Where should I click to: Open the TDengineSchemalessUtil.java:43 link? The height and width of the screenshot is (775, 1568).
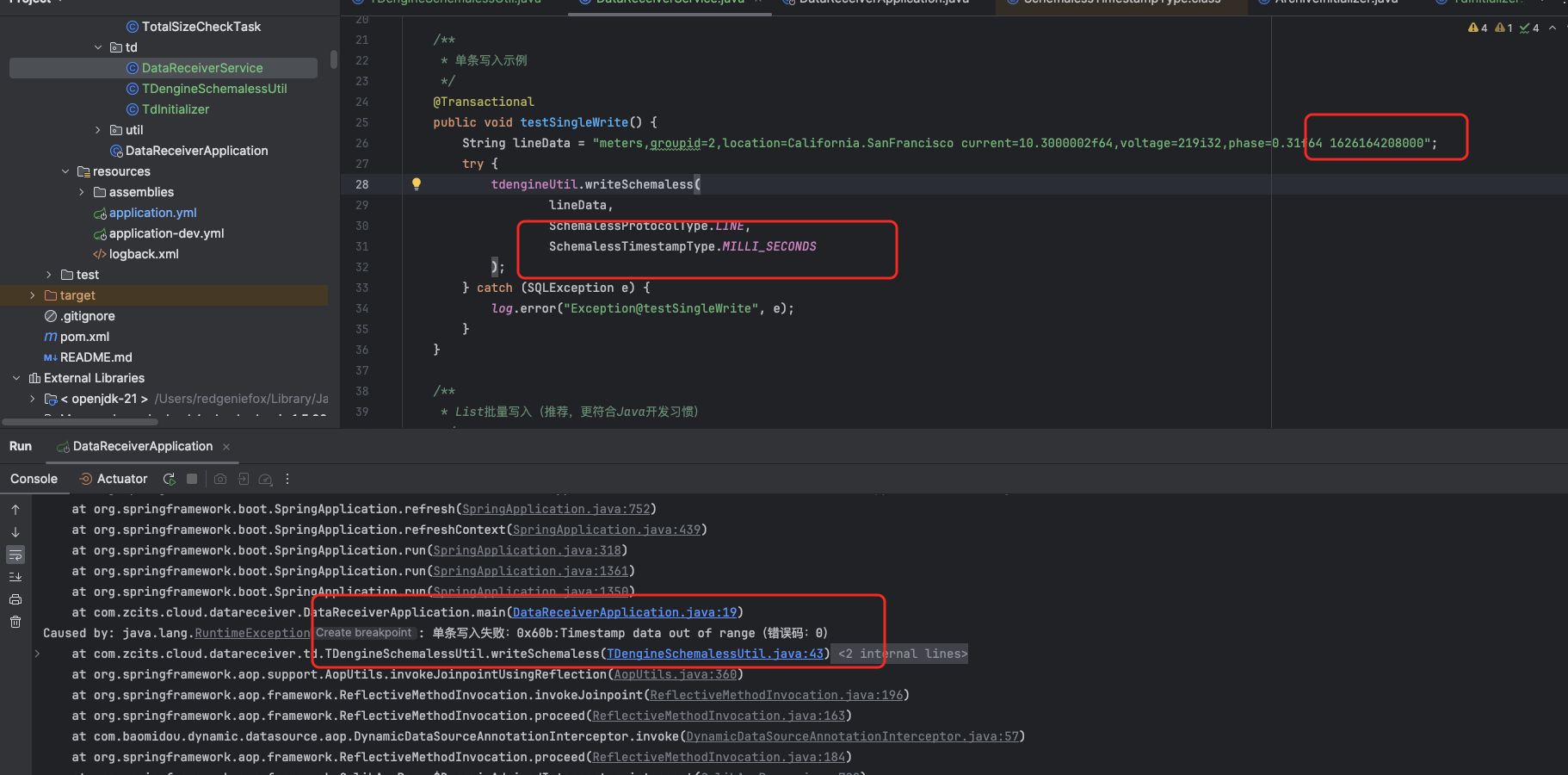[x=714, y=654]
